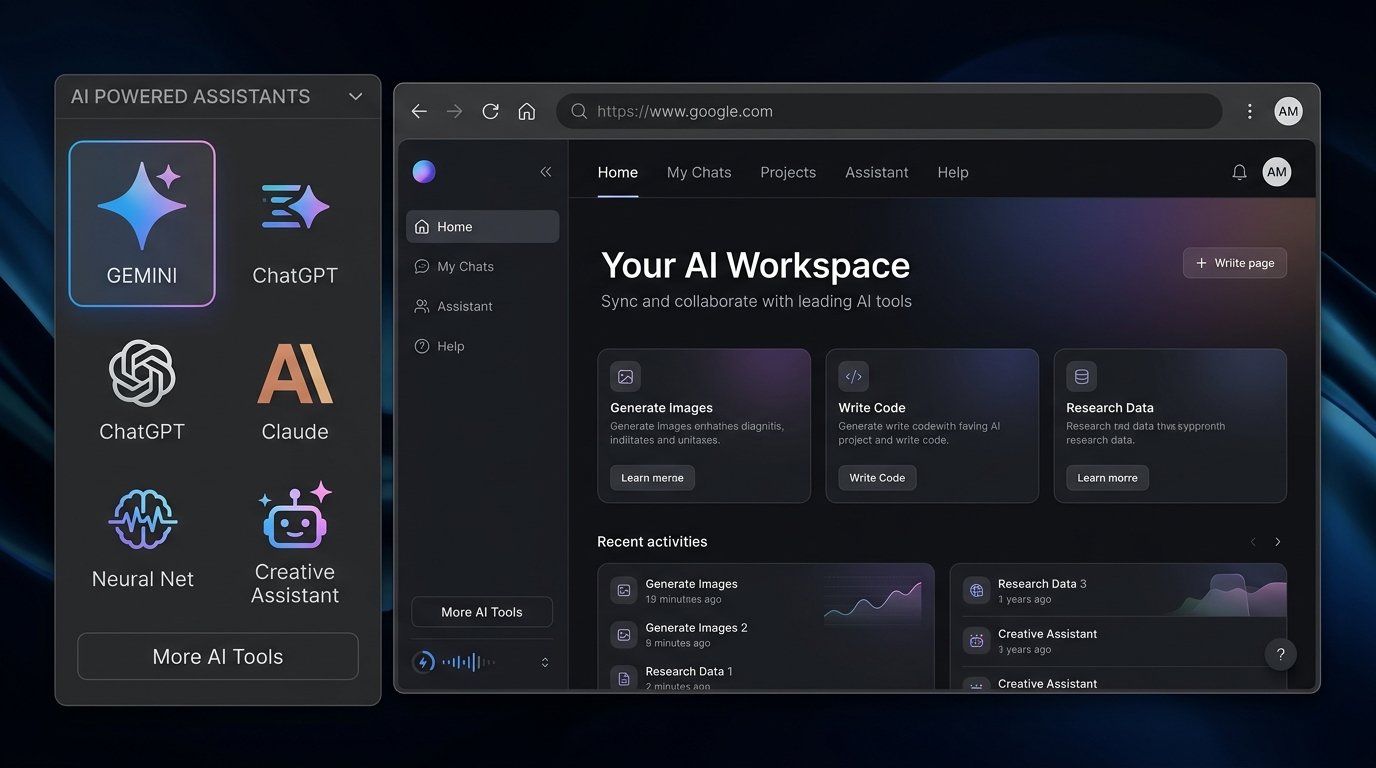
Task: Open ChatGPT tile with the knot logo
Action: (142, 373)
